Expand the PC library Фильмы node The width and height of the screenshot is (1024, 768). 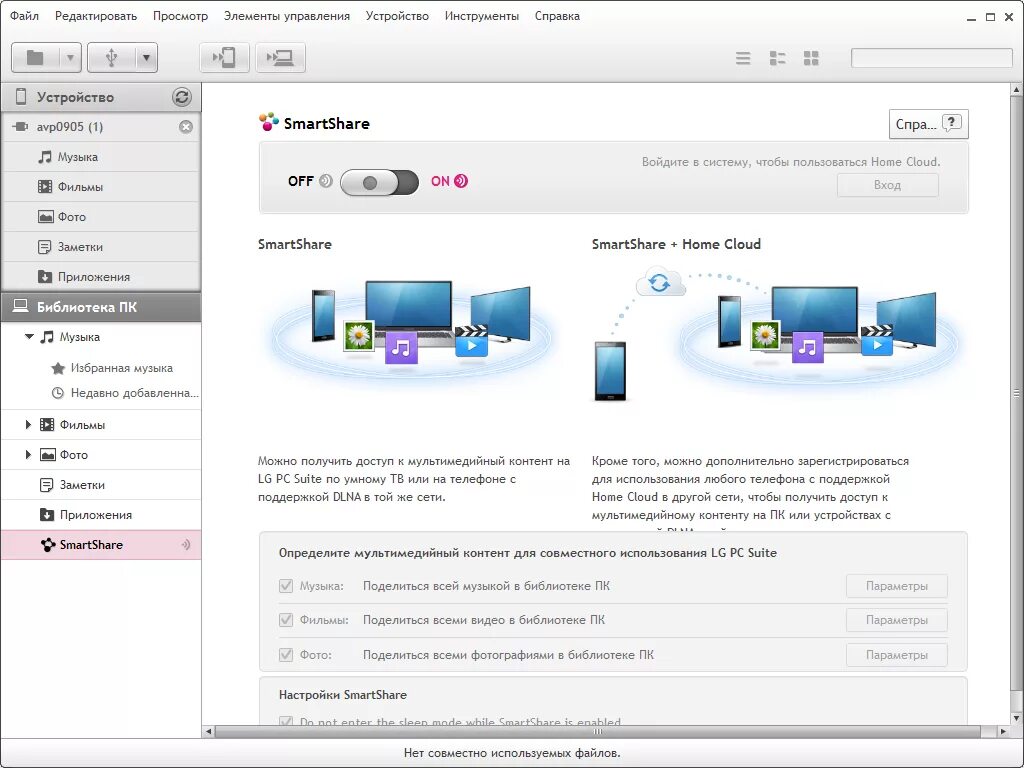click(28, 424)
